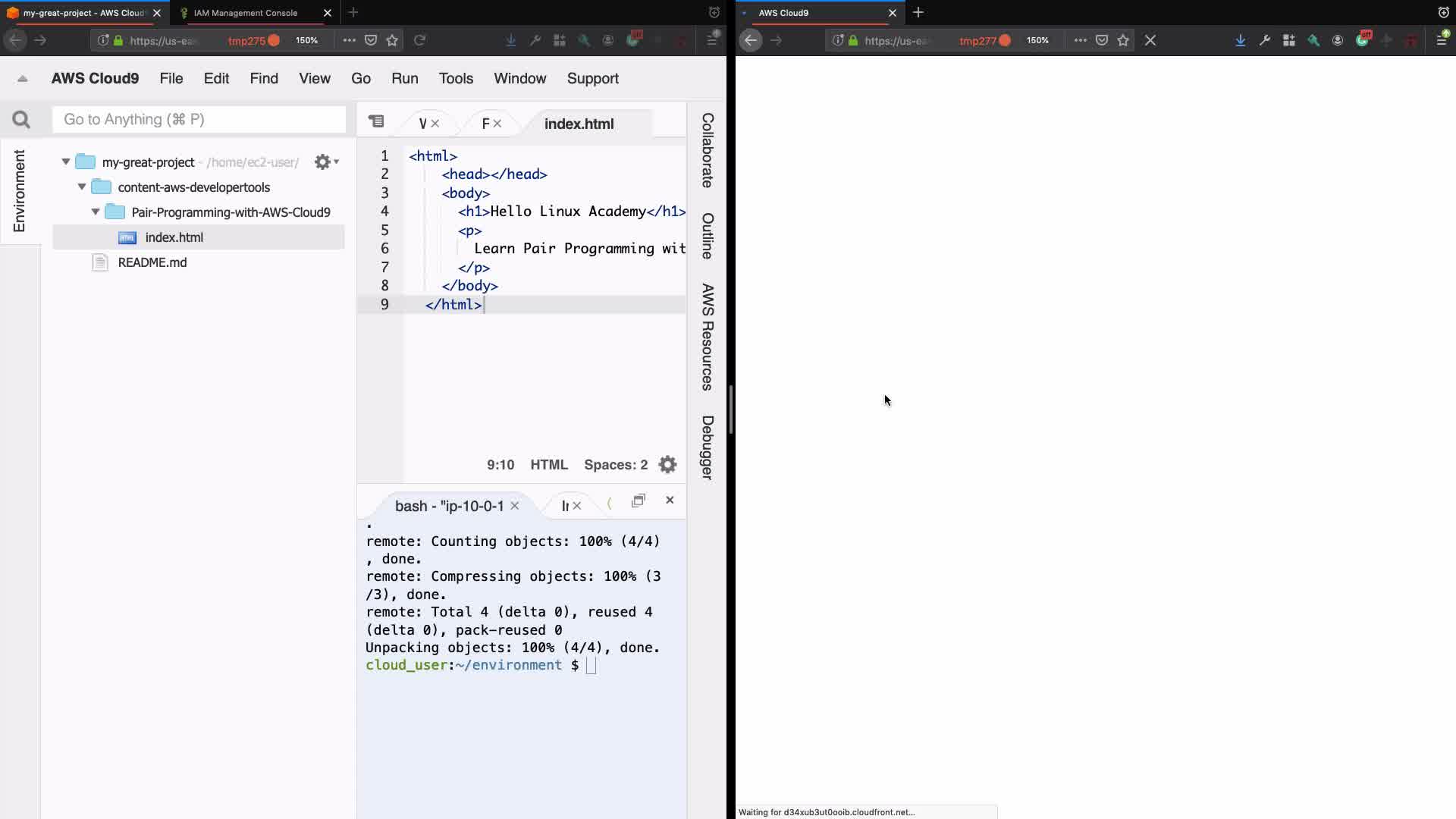Stop loading the page in the right browser
The width and height of the screenshot is (1456, 819).
(x=1150, y=40)
